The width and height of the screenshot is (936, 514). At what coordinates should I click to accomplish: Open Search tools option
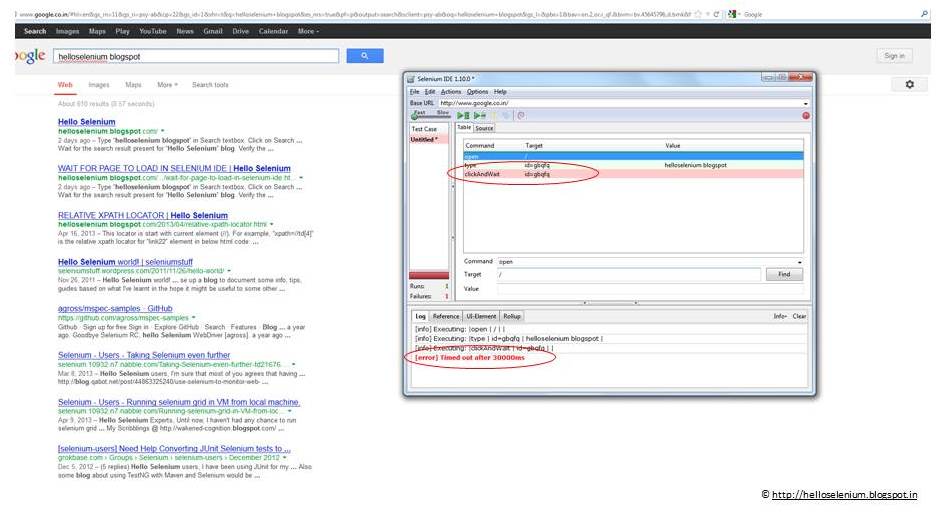pyautogui.click(x=210, y=85)
